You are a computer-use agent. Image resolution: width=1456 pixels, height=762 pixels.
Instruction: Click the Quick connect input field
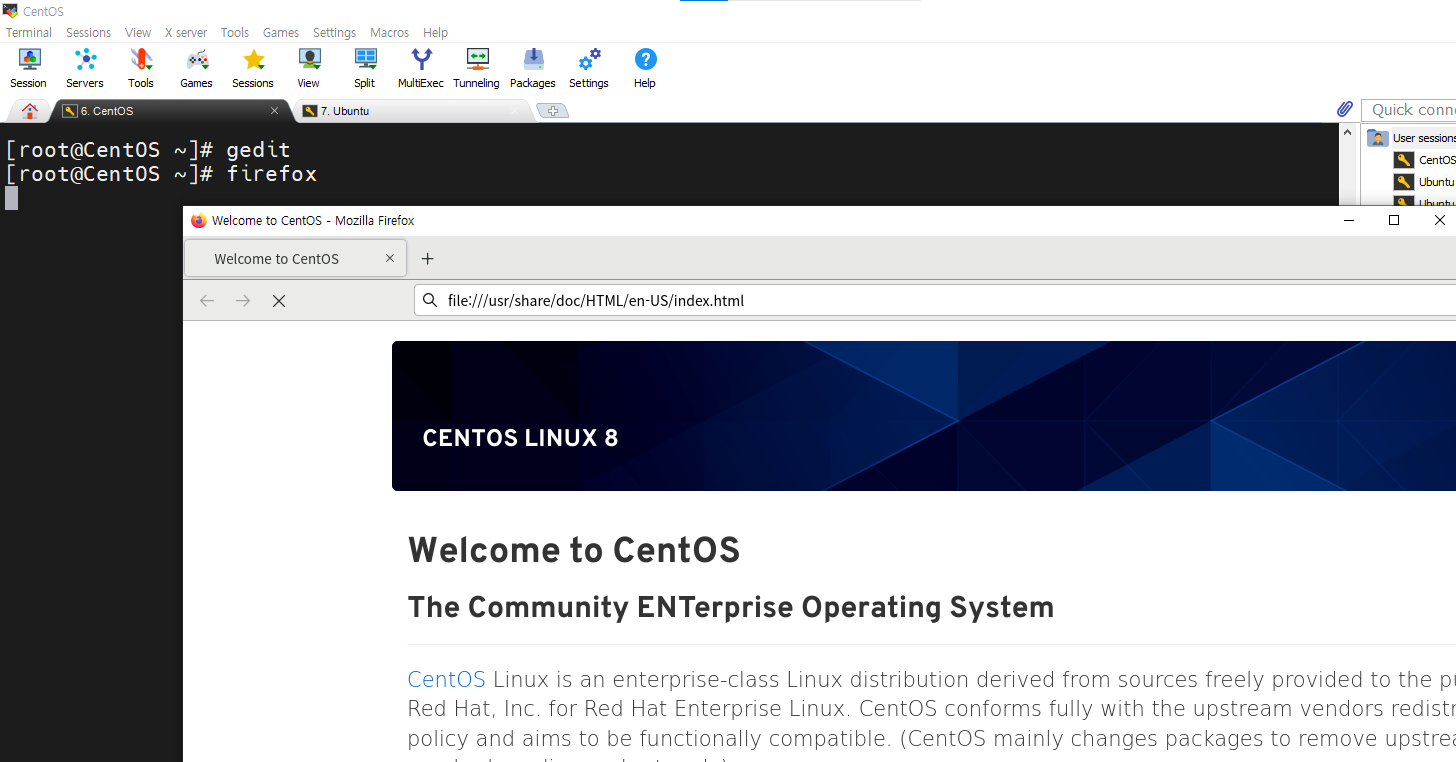1410,110
